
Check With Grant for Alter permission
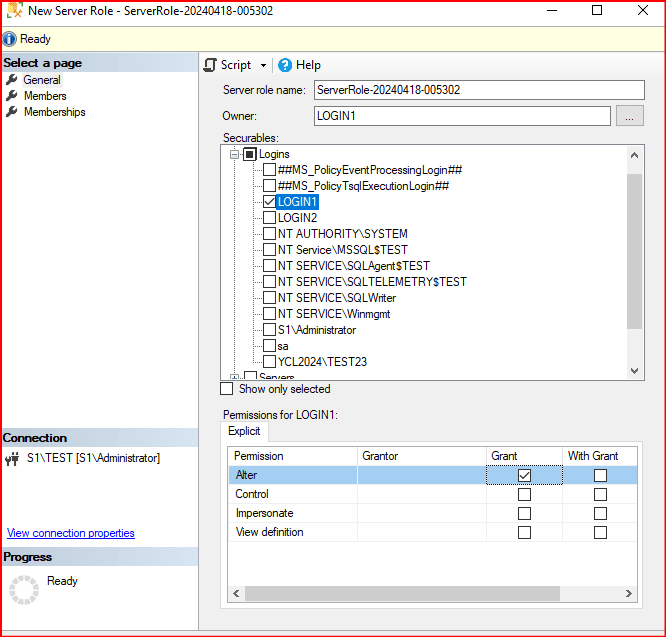(600, 476)
